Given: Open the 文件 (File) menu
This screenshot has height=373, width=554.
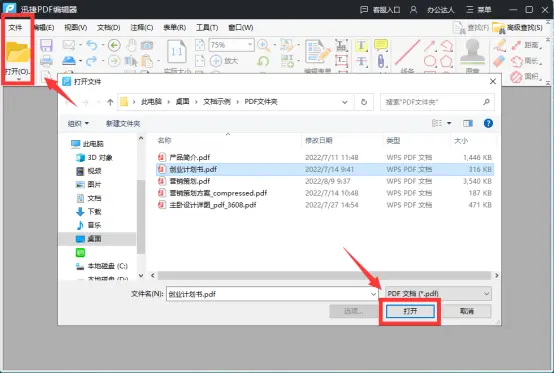Looking at the screenshot, I should [15, 28].
